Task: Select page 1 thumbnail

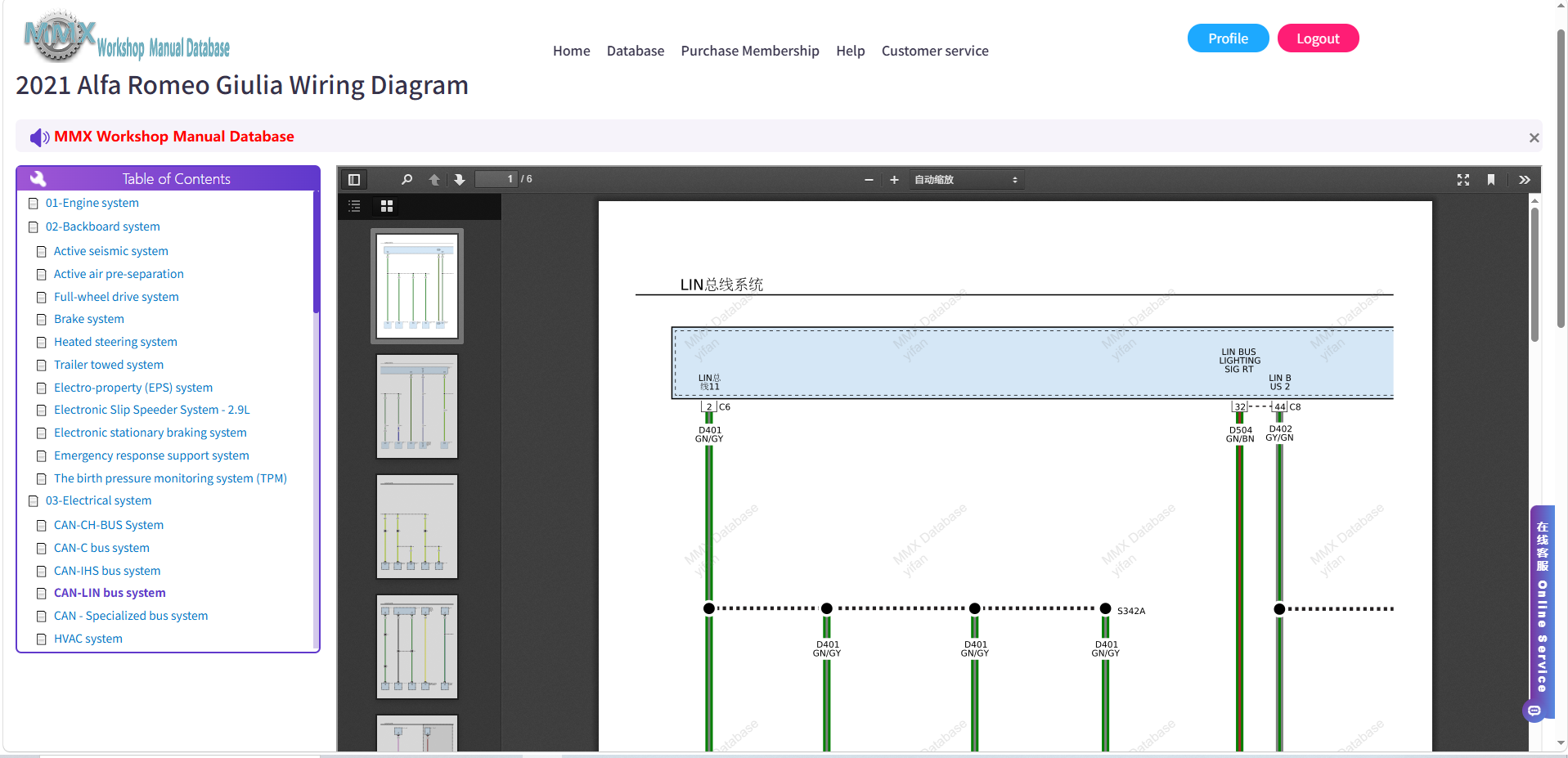Action: [417, 286]
